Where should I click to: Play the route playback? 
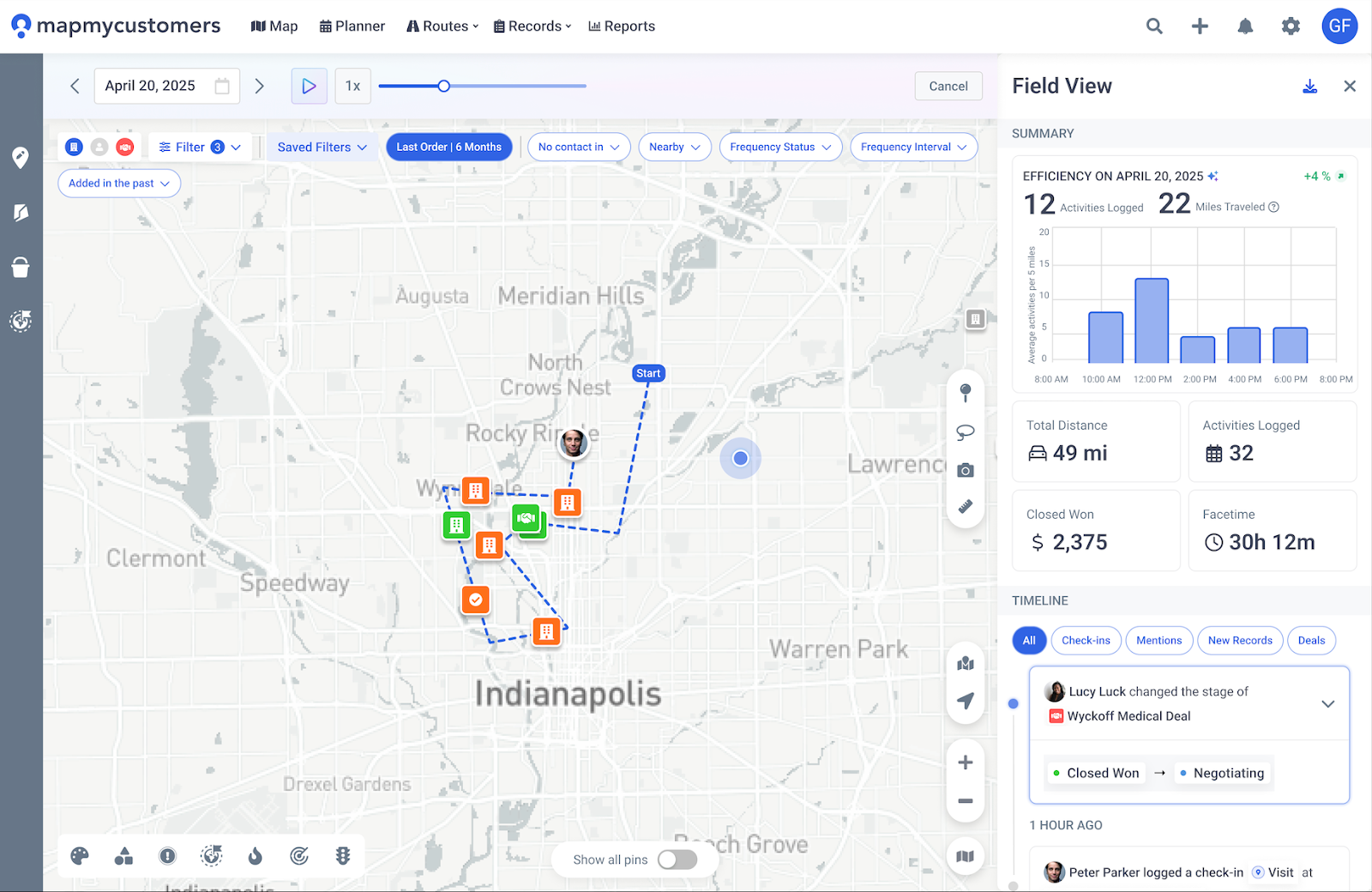[309, 86]
